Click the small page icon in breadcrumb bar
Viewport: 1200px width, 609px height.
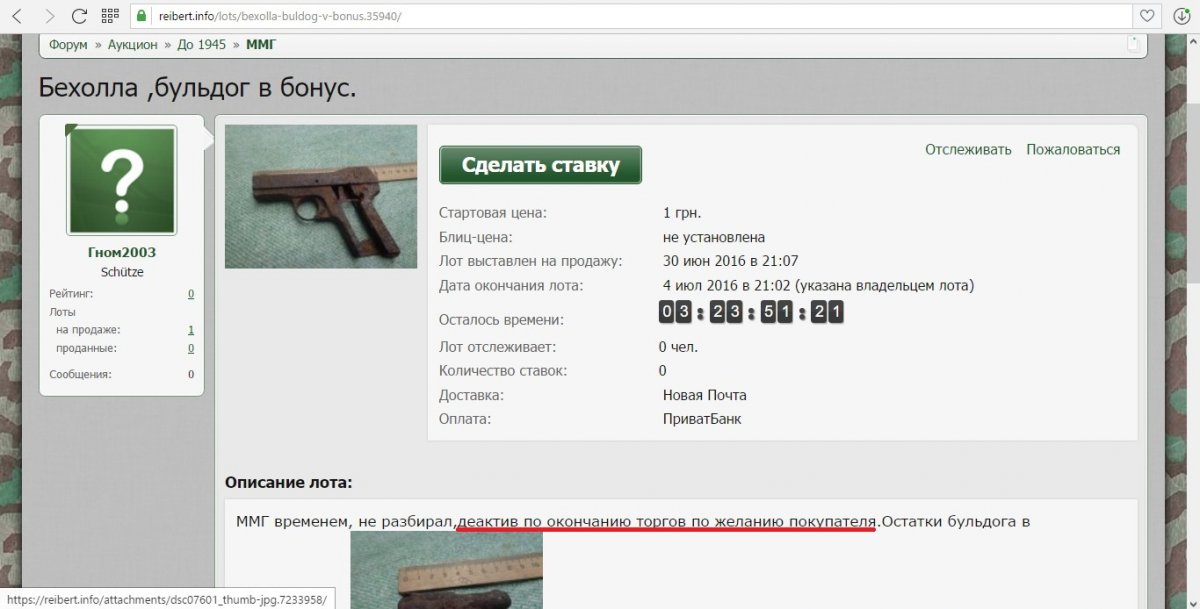(1133, 44)
